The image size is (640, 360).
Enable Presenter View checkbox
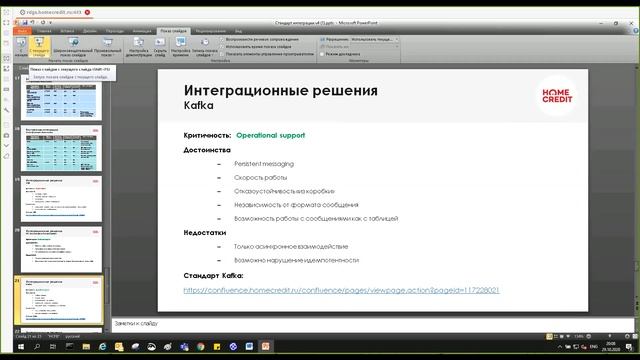click(x=322, y=54)
